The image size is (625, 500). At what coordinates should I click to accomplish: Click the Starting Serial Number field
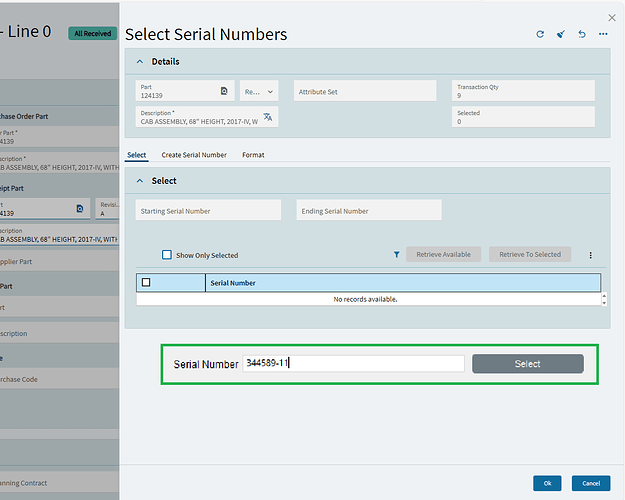211,211
